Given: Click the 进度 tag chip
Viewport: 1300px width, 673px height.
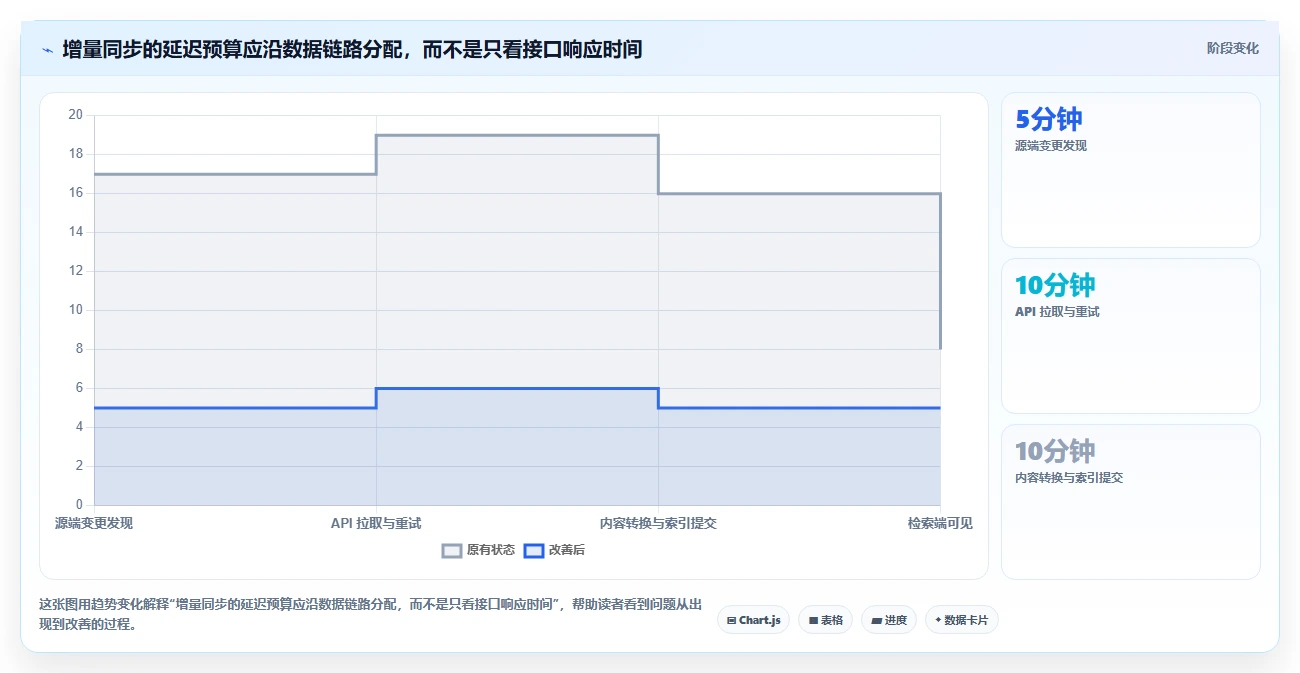Looking at the screenshot, I should pyautogui.click(x=888, y=620).
